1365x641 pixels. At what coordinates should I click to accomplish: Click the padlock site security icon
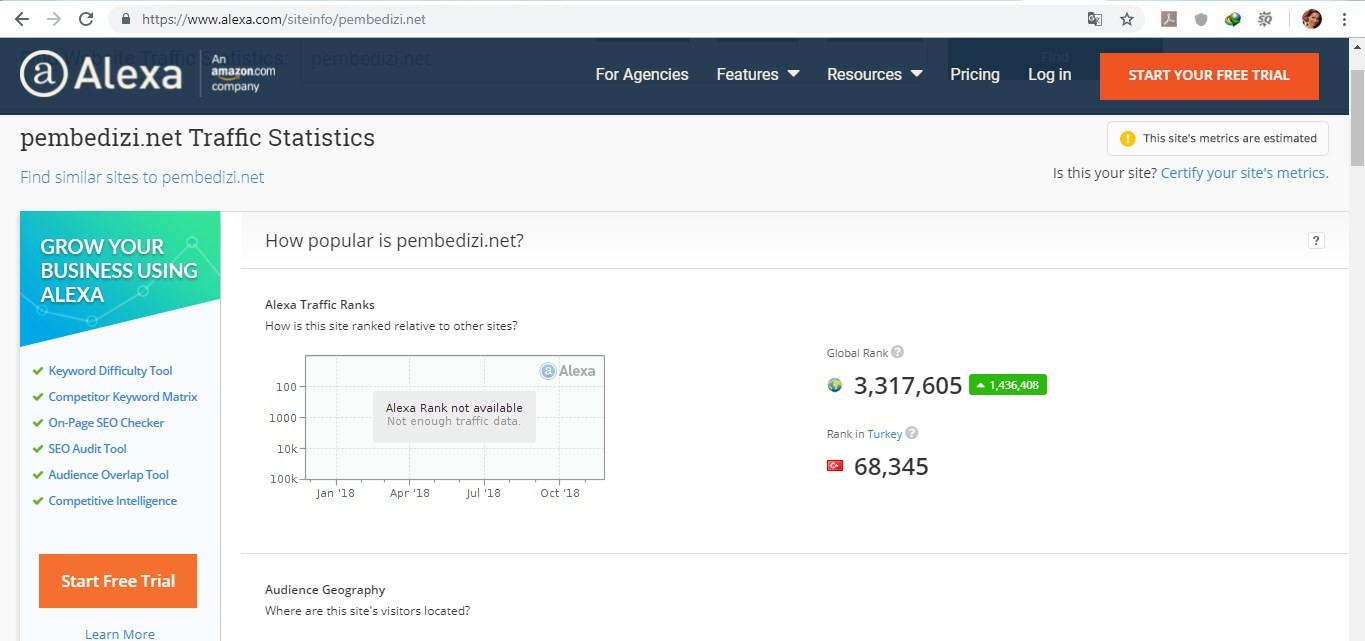coord(126,19)
